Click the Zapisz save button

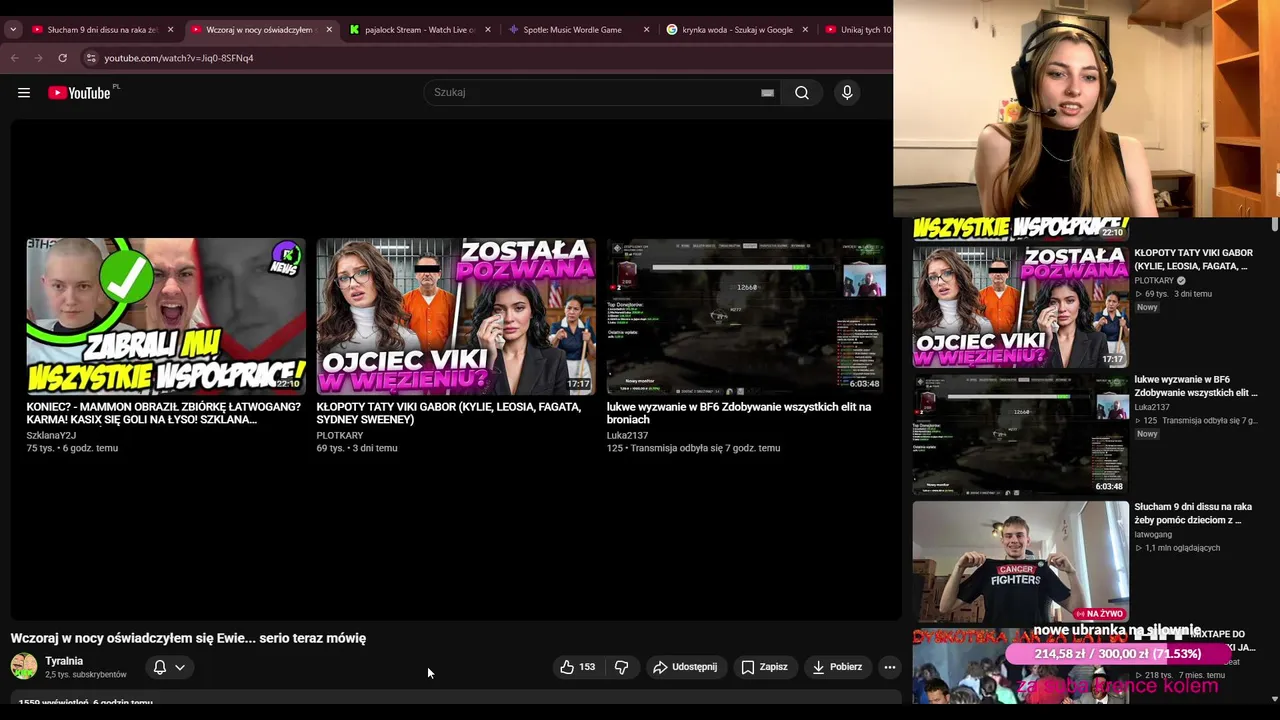(x=764, y=667)
